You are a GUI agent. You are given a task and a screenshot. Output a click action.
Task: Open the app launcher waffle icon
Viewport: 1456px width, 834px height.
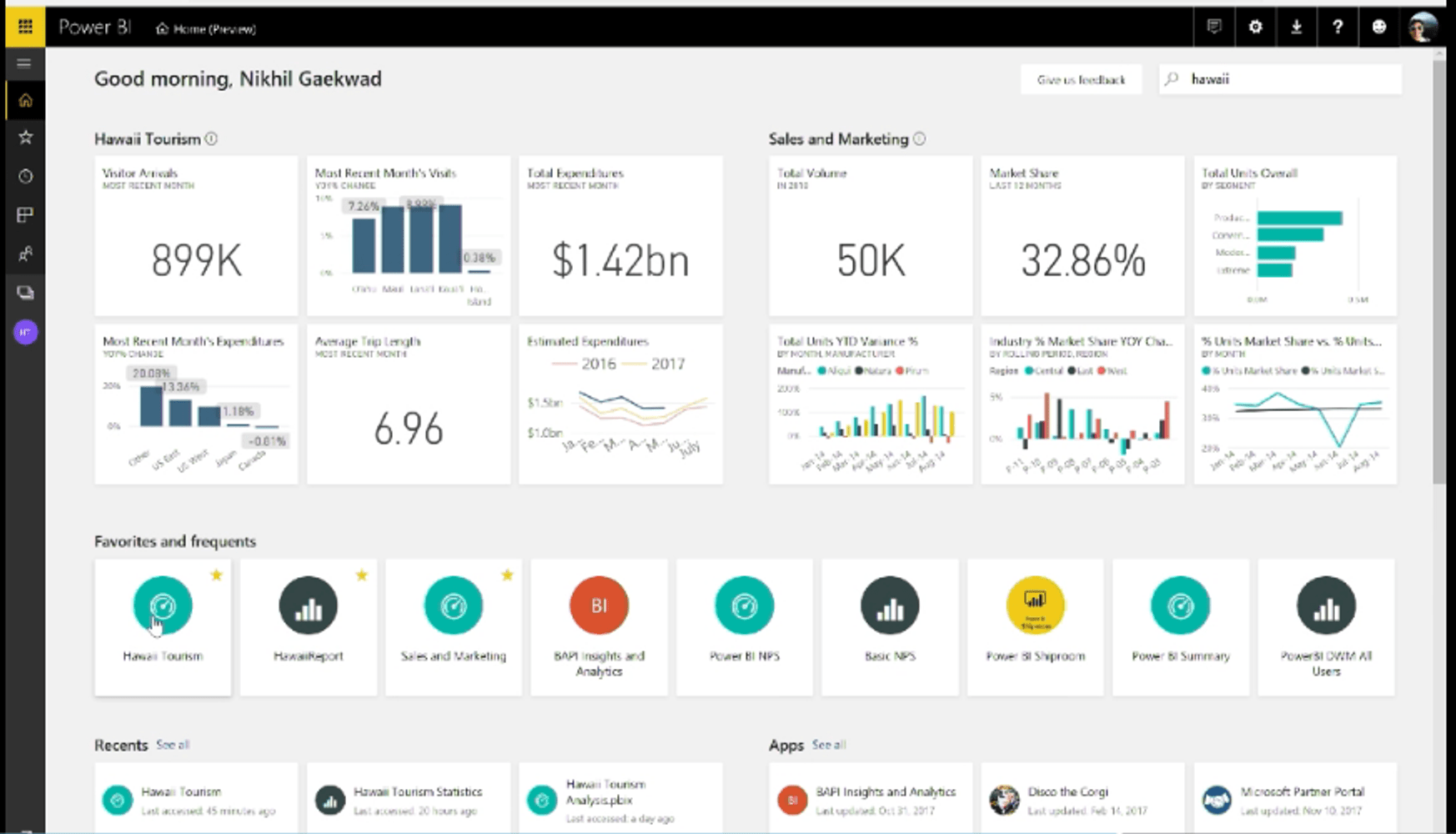point(25,27)
